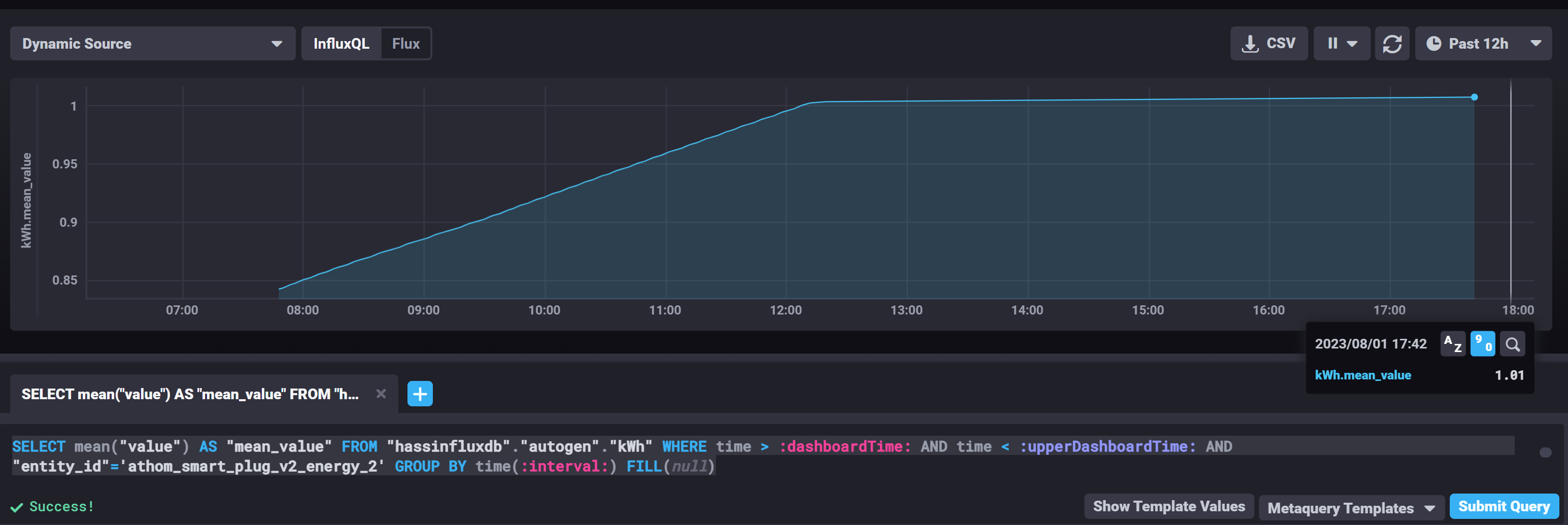Click the 0.95 y-axis label
The image size is (1568, 525).
(x=64, y=164)
